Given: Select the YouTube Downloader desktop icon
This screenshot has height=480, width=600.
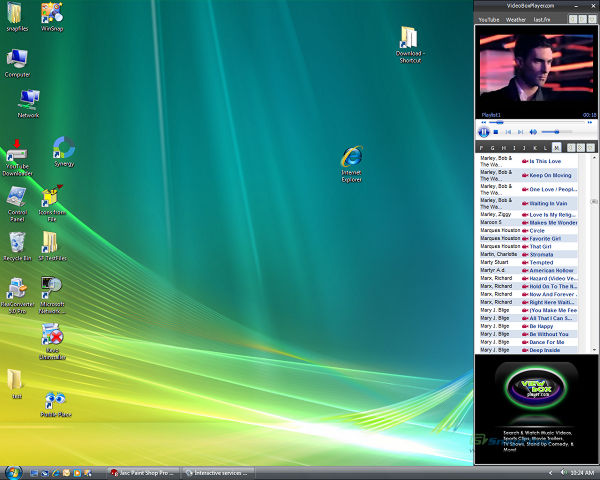Looking at the screenshot, I should click(17, 158).
